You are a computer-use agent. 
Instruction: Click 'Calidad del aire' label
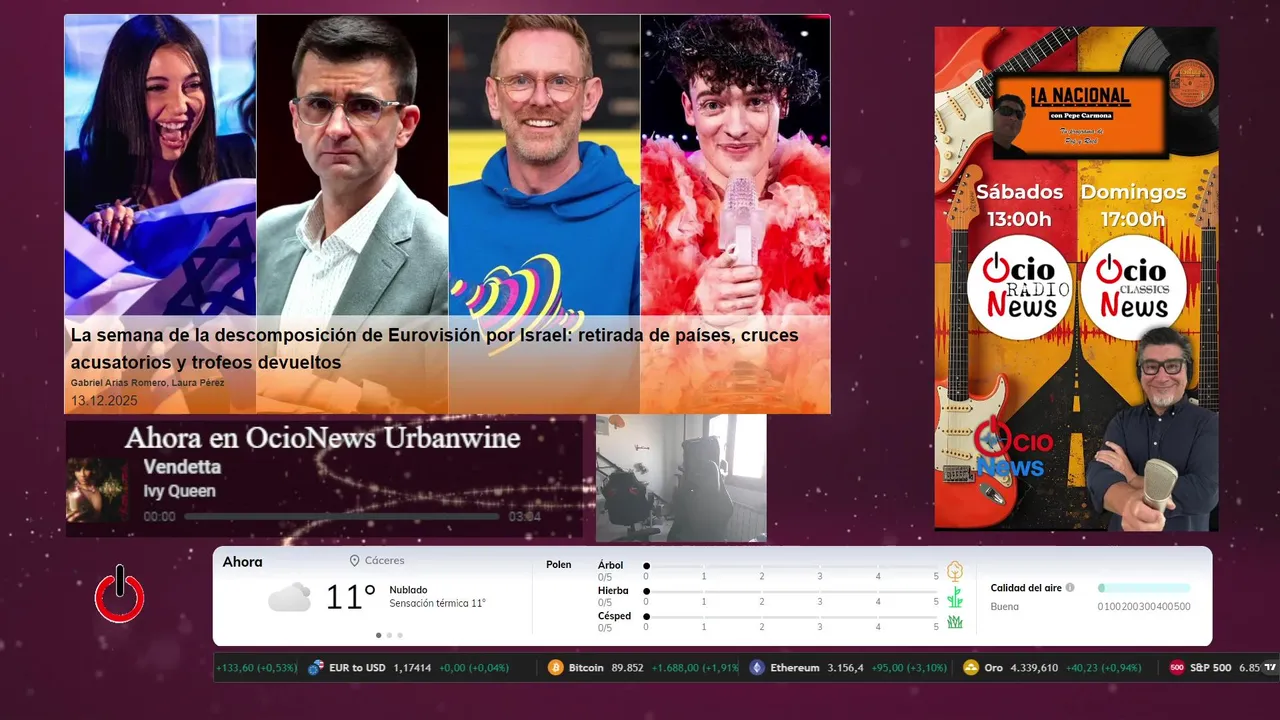pos(1026,588)
